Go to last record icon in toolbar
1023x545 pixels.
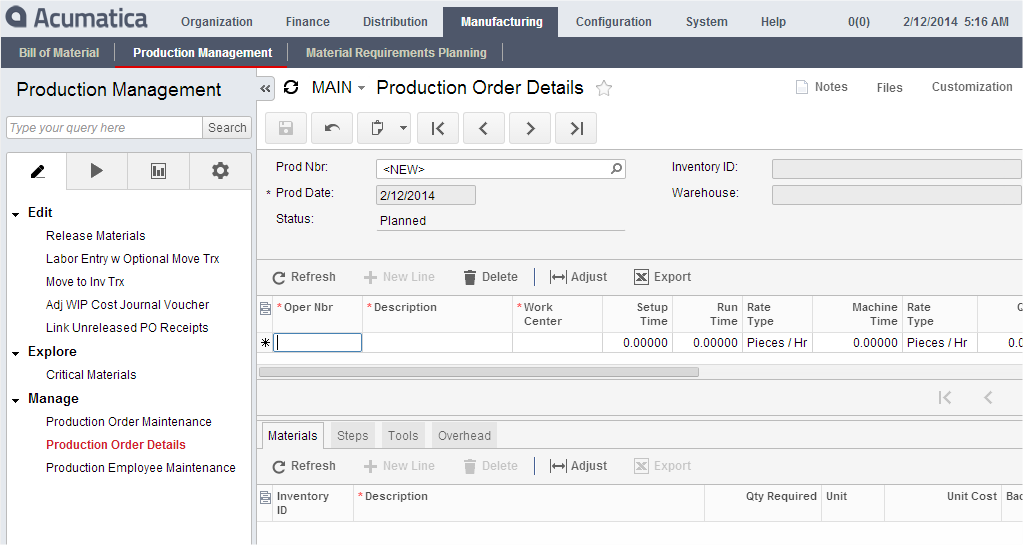(576, 128)
